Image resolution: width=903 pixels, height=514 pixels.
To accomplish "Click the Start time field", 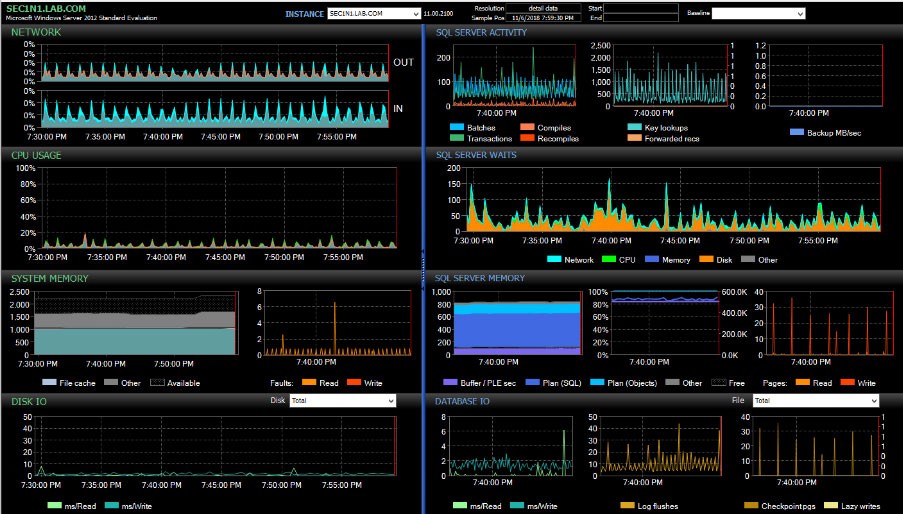I will pos(642,8).
